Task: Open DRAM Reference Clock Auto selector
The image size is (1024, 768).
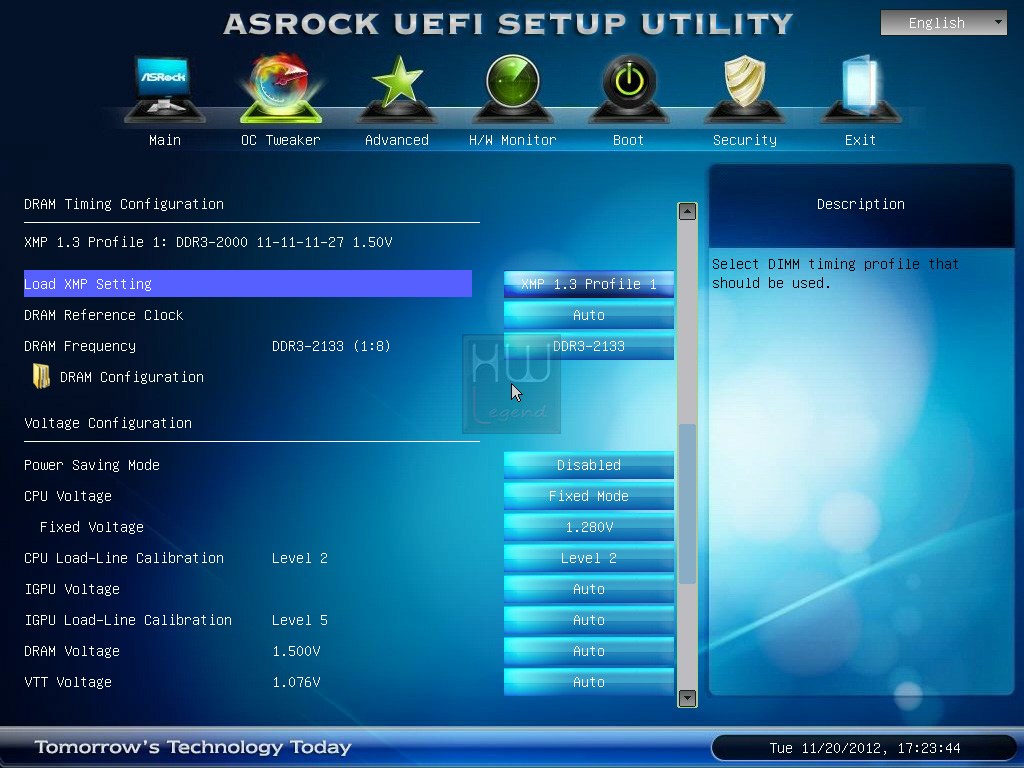Action: pos(588,315)
